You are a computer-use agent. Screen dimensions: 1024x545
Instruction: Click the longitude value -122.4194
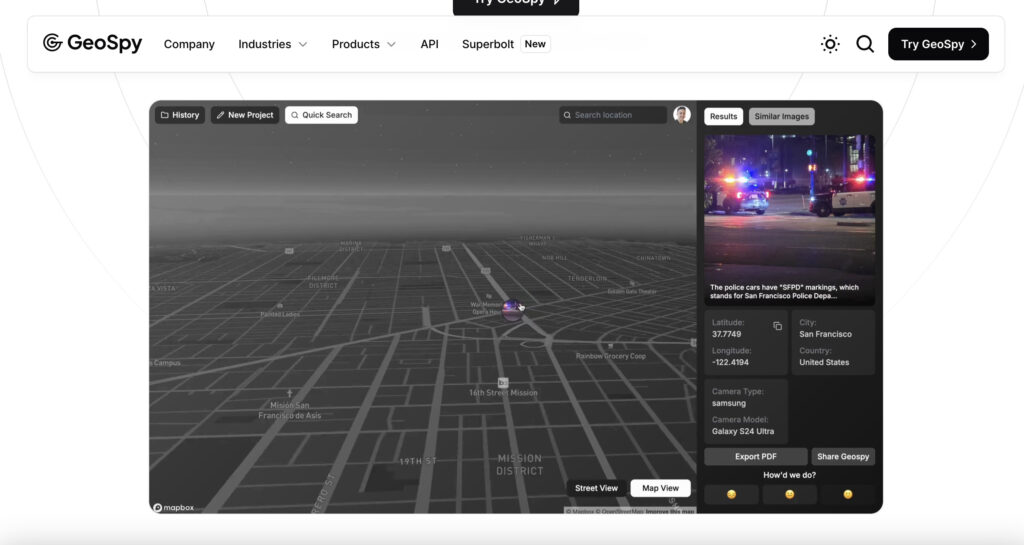coord(730,362)
